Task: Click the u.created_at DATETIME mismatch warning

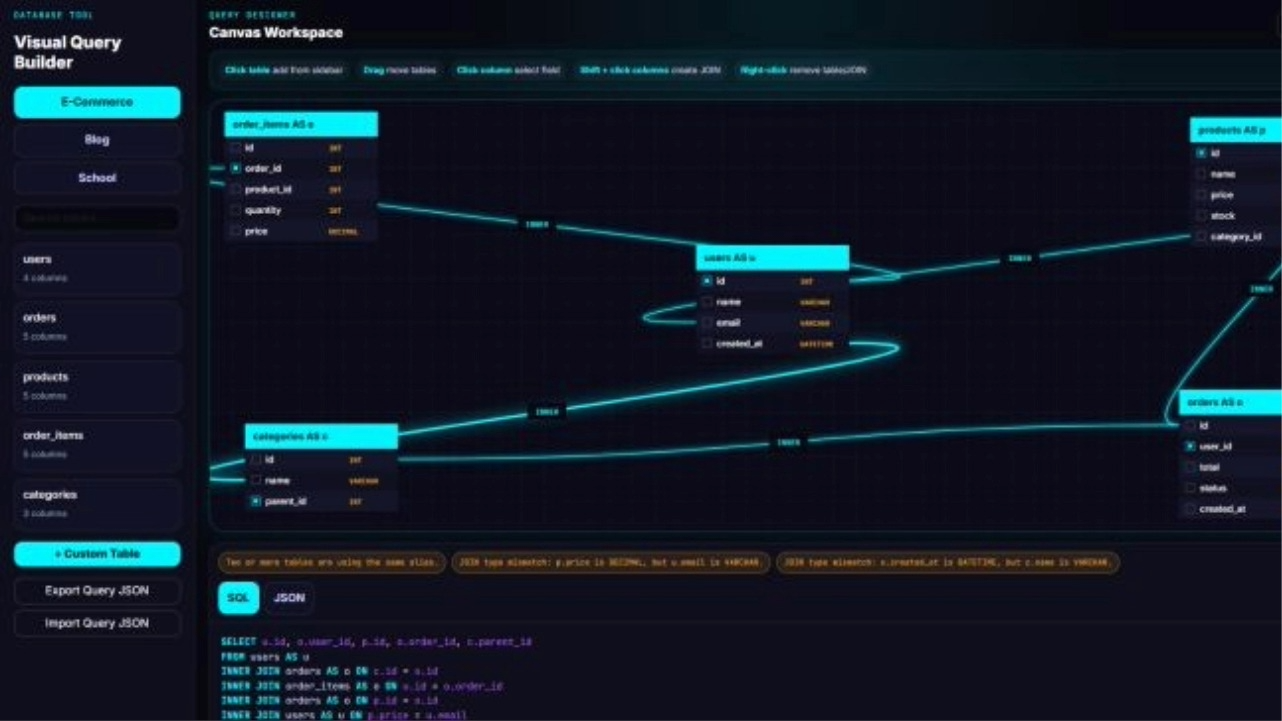Action: [948, 563]
